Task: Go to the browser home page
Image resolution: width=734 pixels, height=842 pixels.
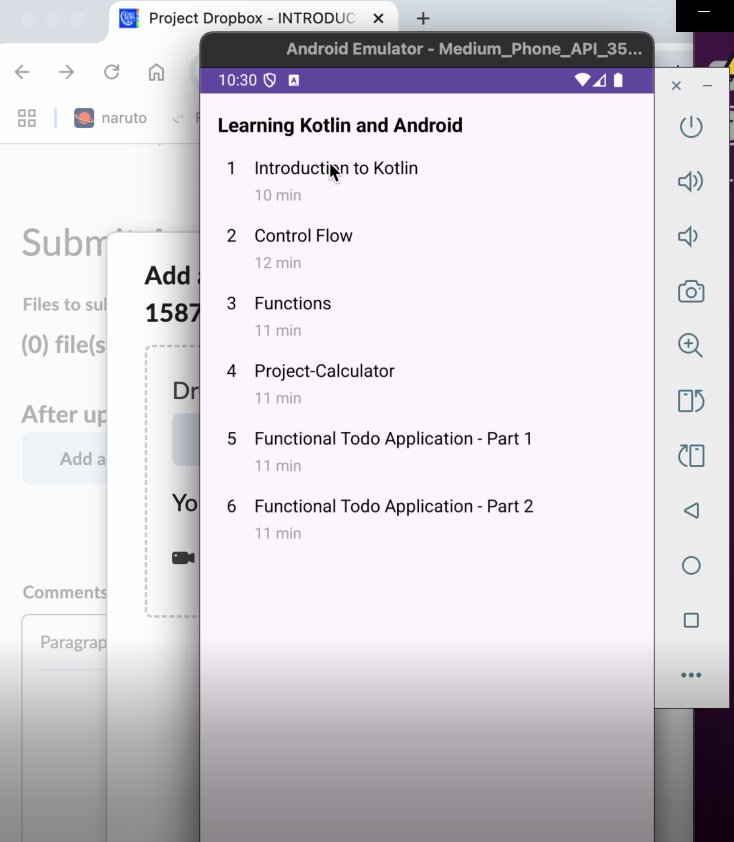Action: pos(156,72)
